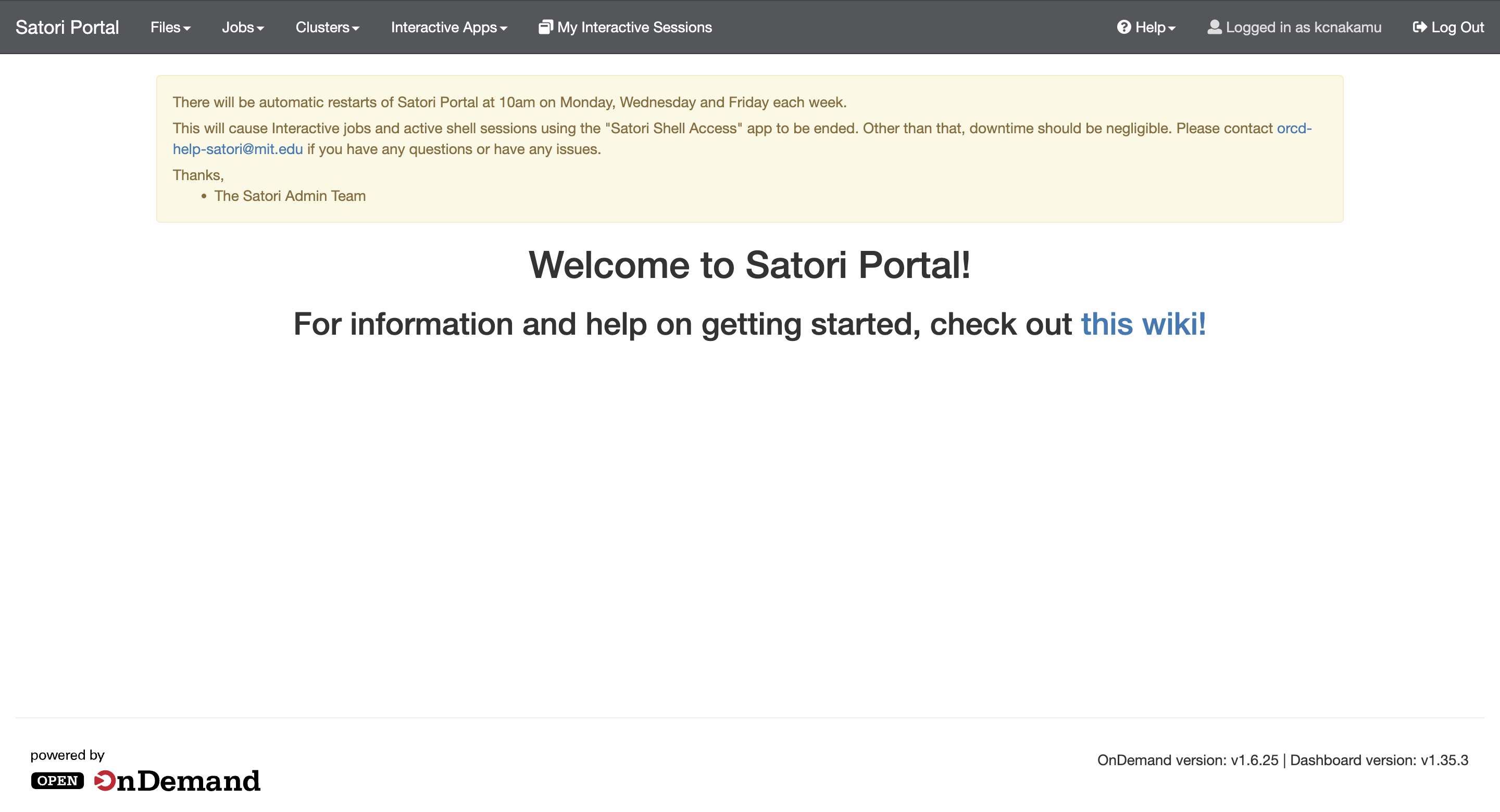Viewport: 1500px width, 812px height.
Task: Click the Log Out button
Action: pyautogui.click(x=1448, y=27)
